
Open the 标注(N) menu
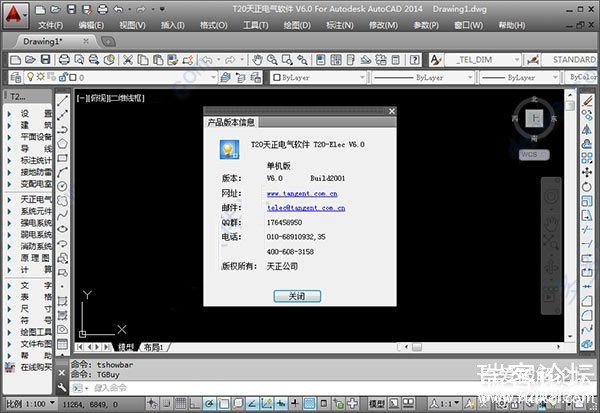click(339, 26)
